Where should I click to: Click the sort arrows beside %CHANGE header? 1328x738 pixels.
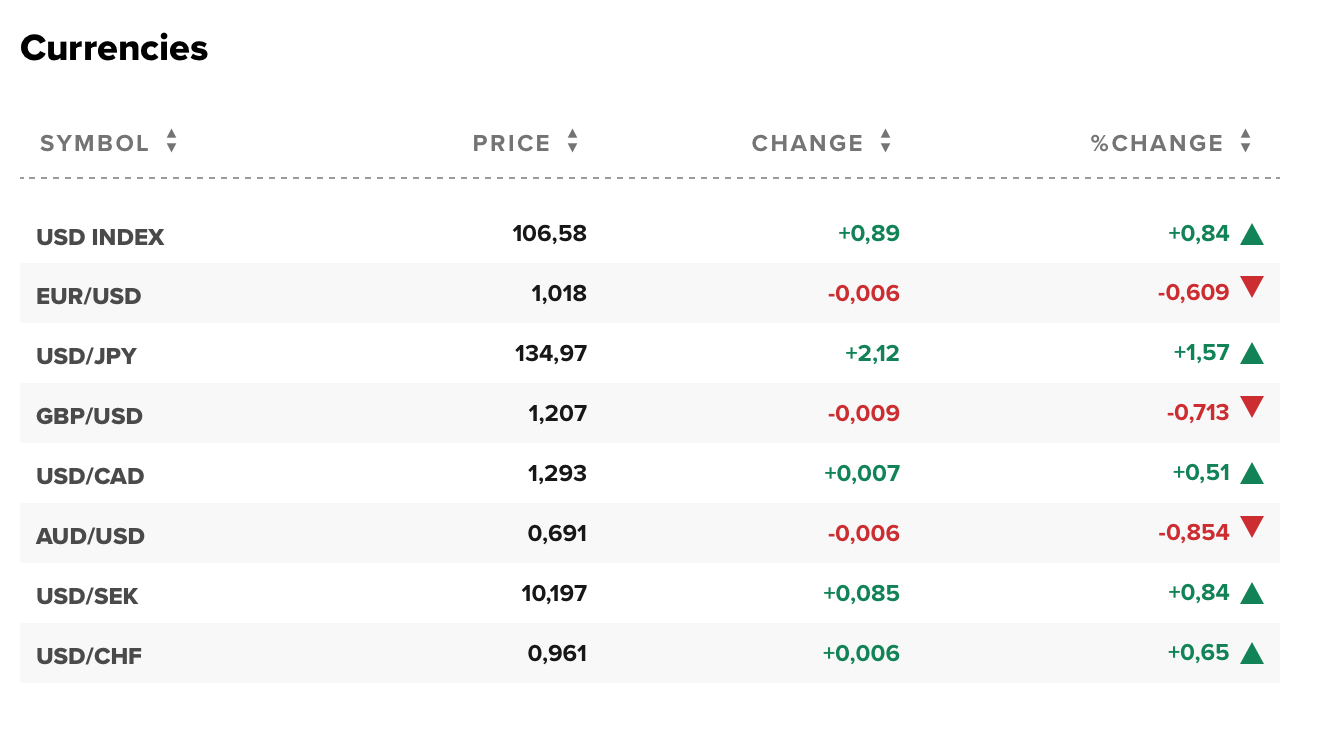(1245, 142)
